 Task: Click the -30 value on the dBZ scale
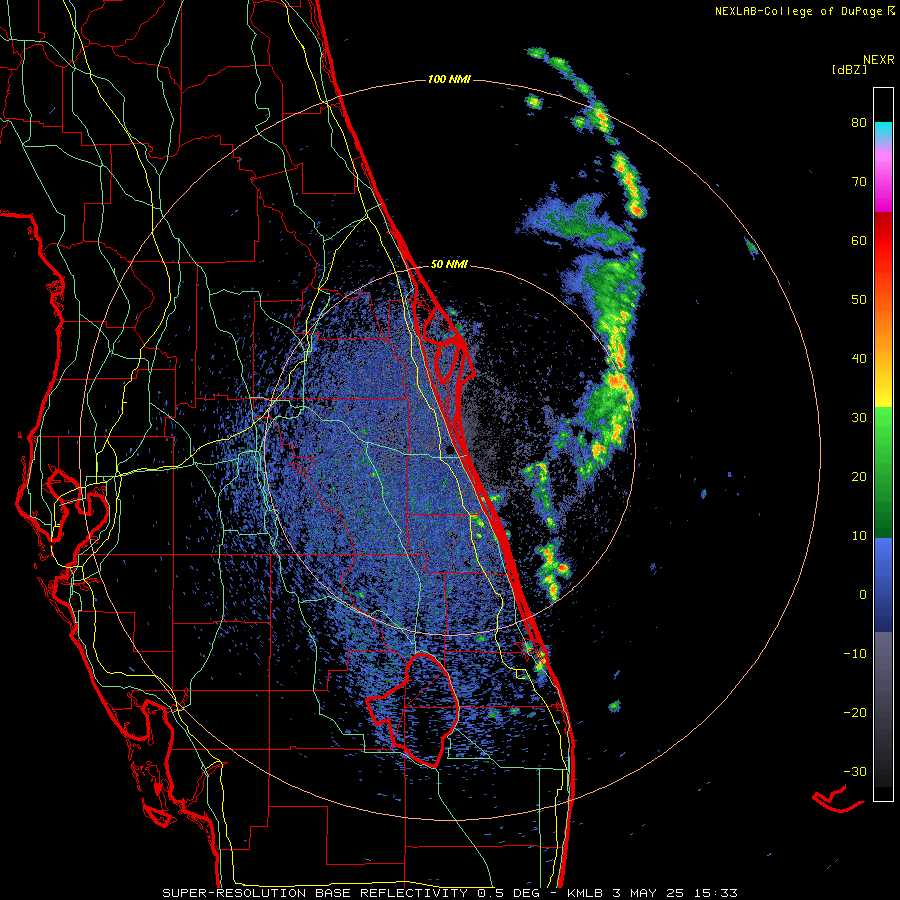(x=855, y=771)
